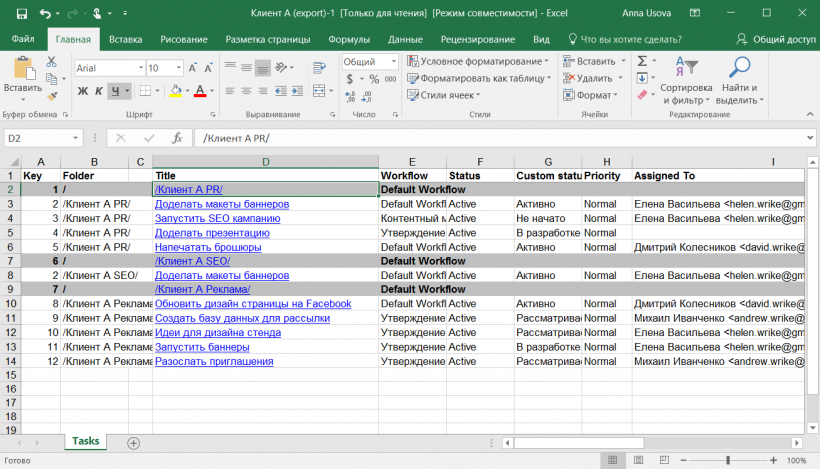Image resolution: width=820 pixels, height=469 pixels.
Task: Select the Tasks sheet tab
Action: [86, 441]
